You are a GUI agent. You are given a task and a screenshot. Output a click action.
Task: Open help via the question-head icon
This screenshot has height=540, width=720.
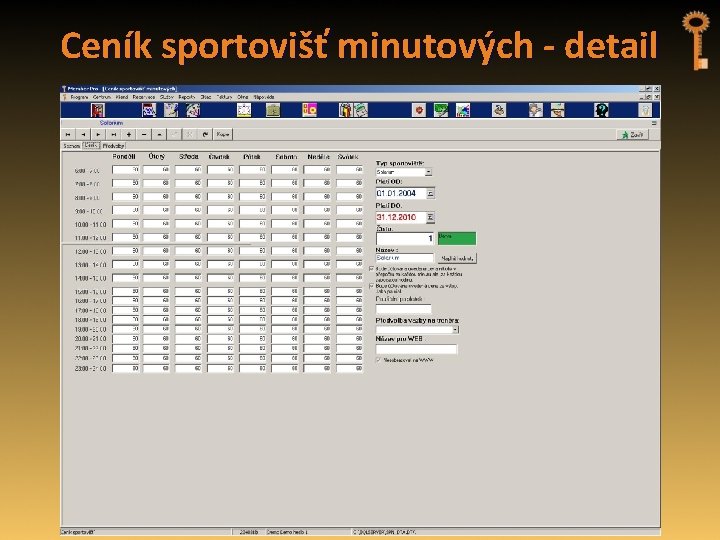(x=602, y=110)
